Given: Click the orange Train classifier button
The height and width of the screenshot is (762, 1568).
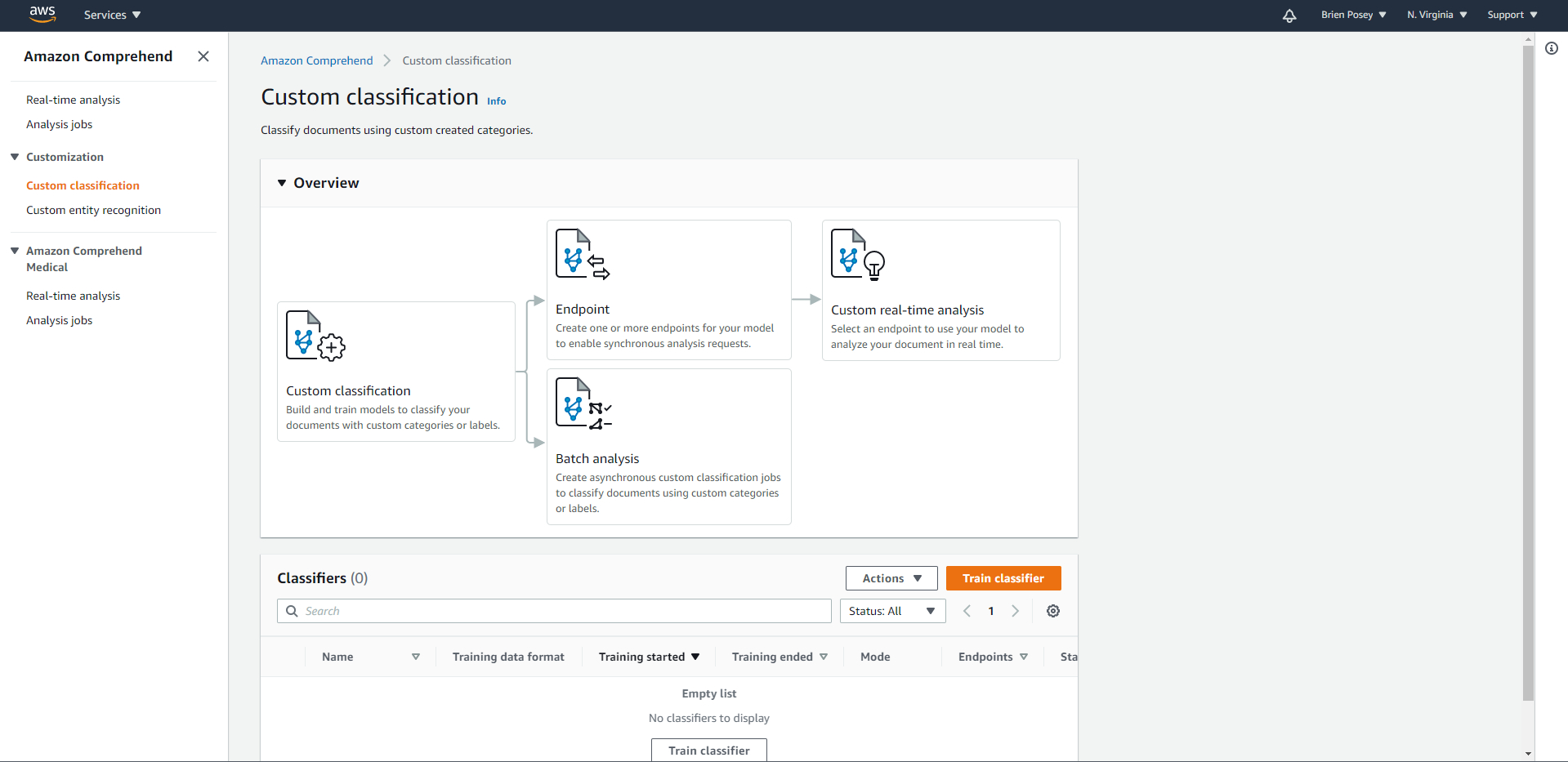Looking at the screenshot, I should pyautogui.click(x=1003, y=578).
